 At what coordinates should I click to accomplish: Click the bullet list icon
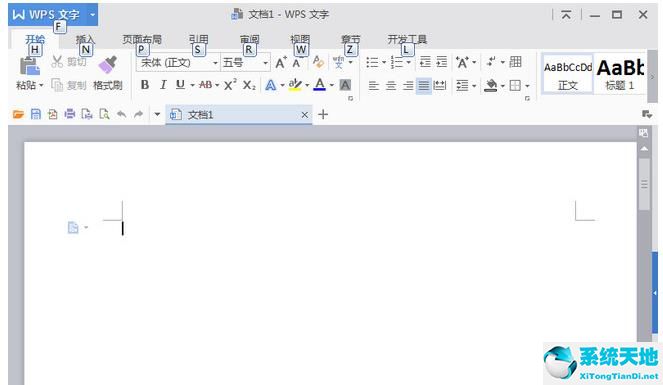tap(372, 63)
